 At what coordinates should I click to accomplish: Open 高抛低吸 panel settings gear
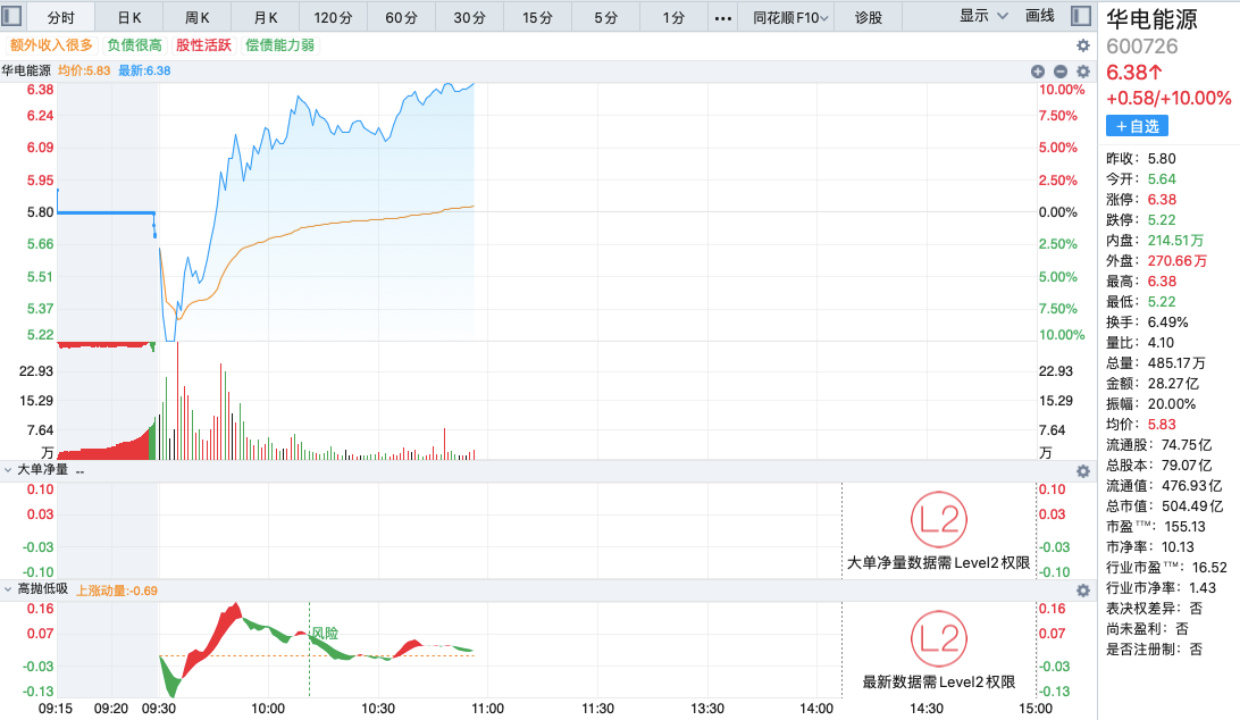[x=1083, y=590]
